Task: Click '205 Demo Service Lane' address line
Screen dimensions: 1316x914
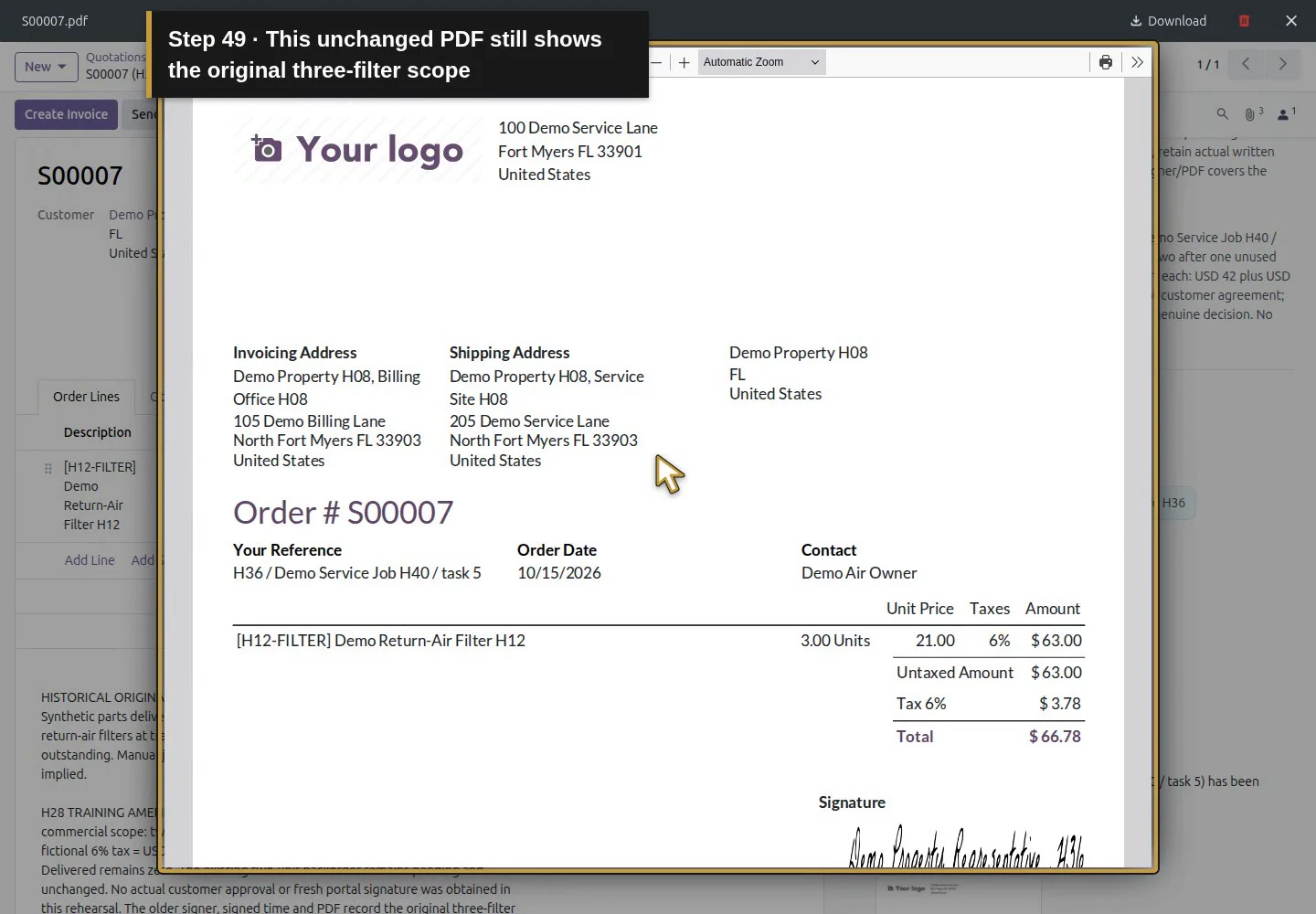Action: coord(529,421)
